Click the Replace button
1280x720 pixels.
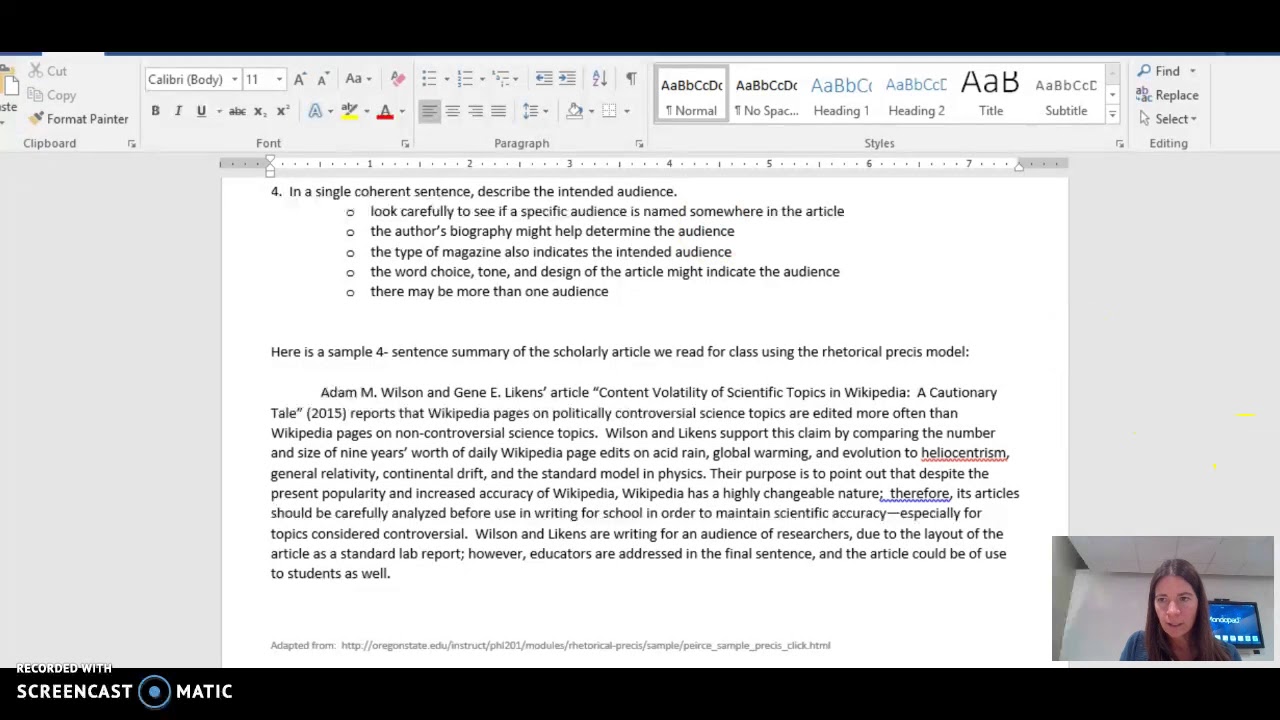point(1167,95)
